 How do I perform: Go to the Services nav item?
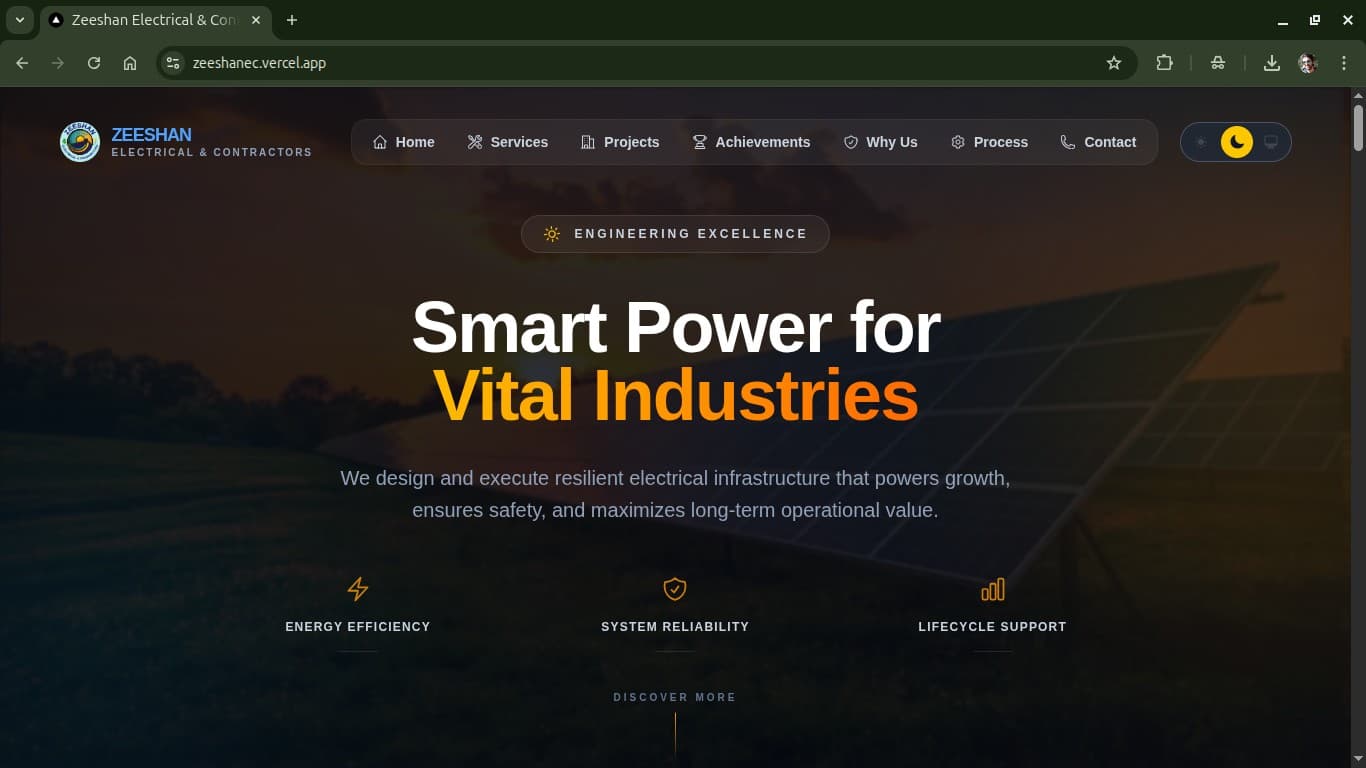pyautogui.click(x=508, y=142)
